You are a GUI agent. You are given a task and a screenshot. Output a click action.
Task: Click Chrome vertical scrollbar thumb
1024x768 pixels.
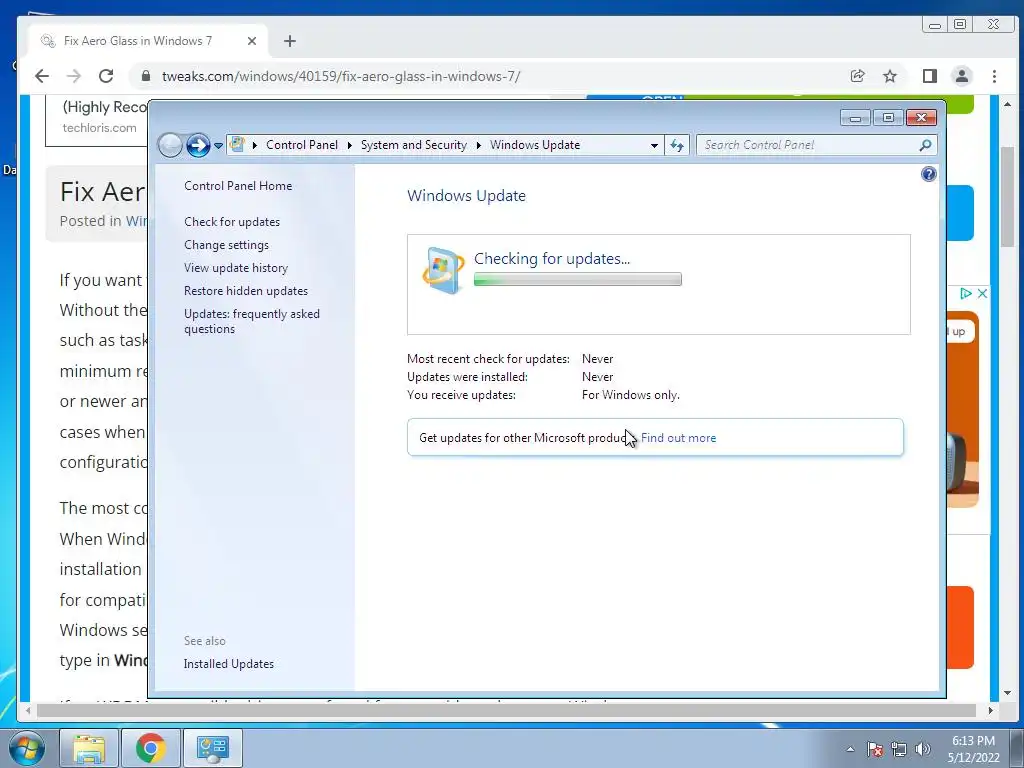(1008, 197)
